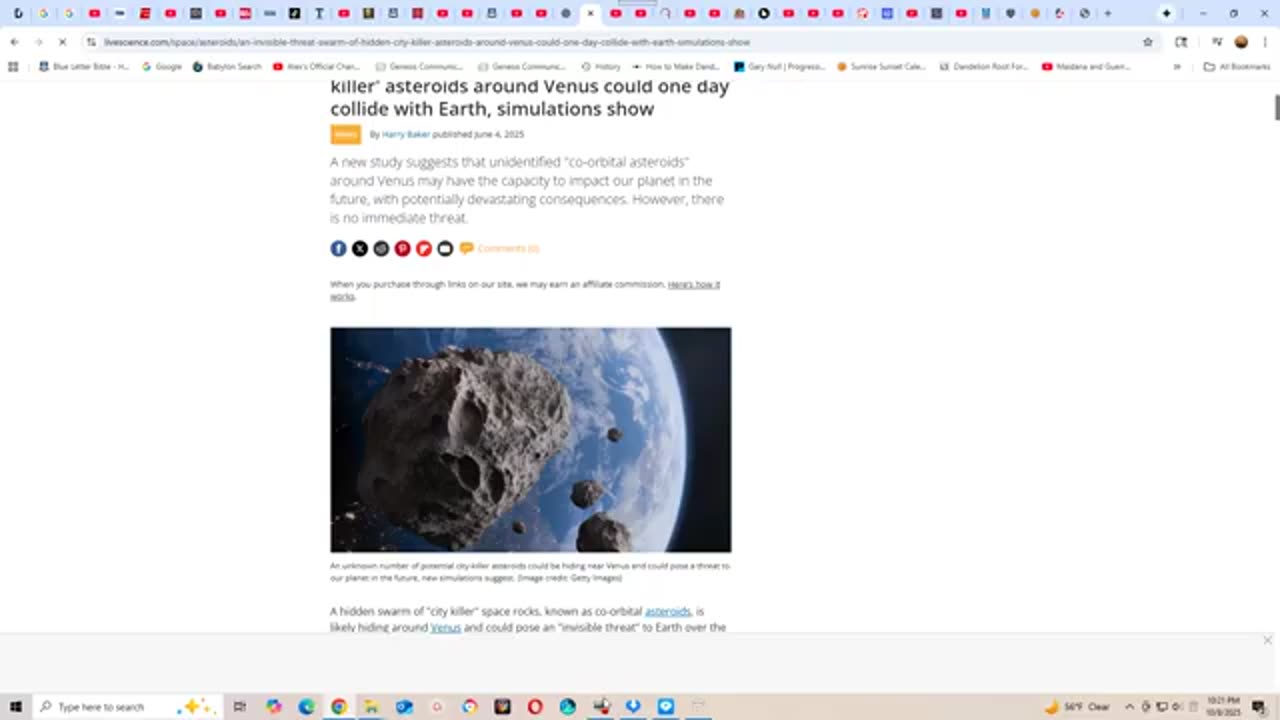Viewport: 1280px width, 720px height.
Task: Open Chrome extensions puzzle icon
Action: tap(1181, 42)
